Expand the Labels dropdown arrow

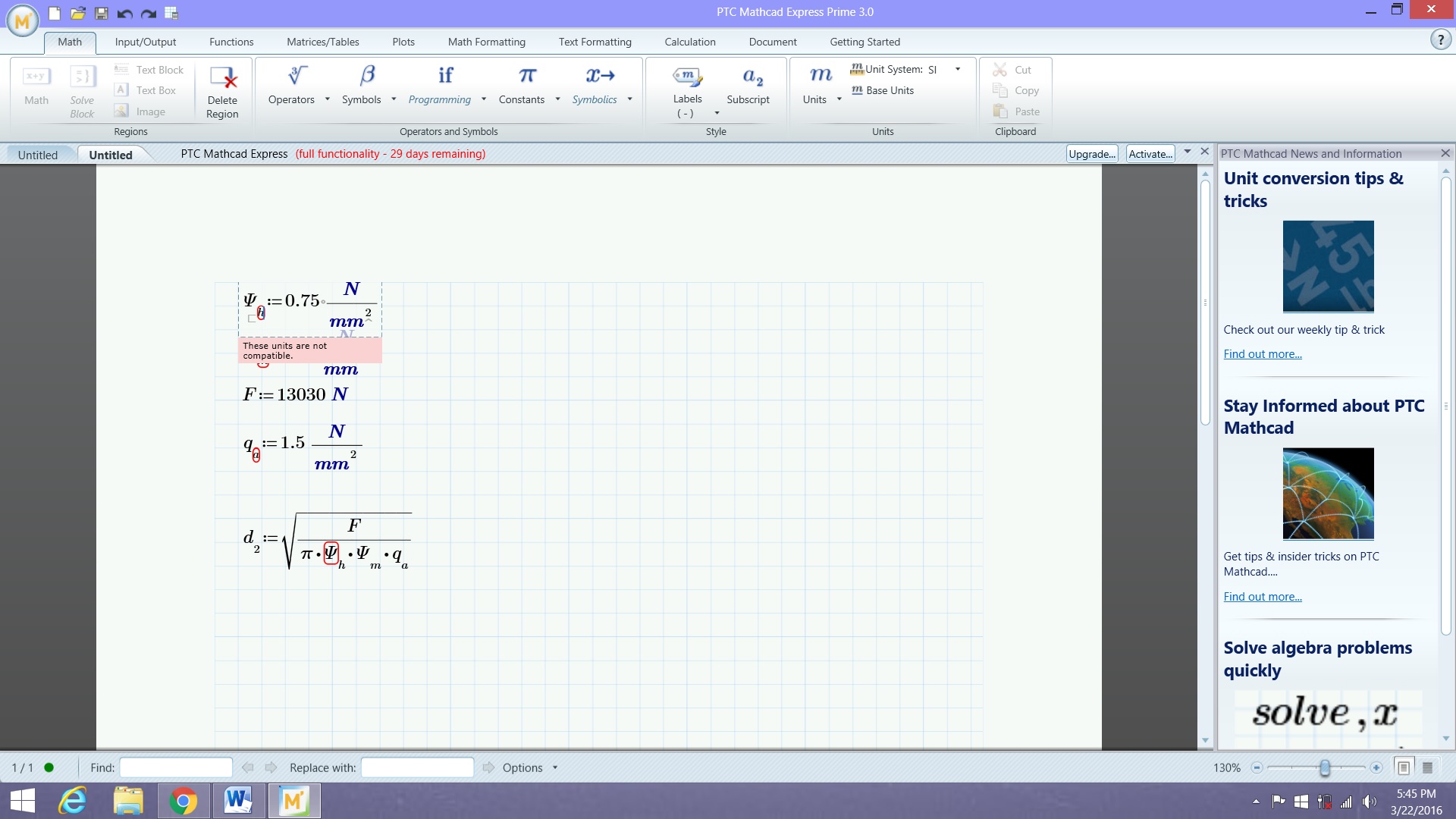pos(717,114)
